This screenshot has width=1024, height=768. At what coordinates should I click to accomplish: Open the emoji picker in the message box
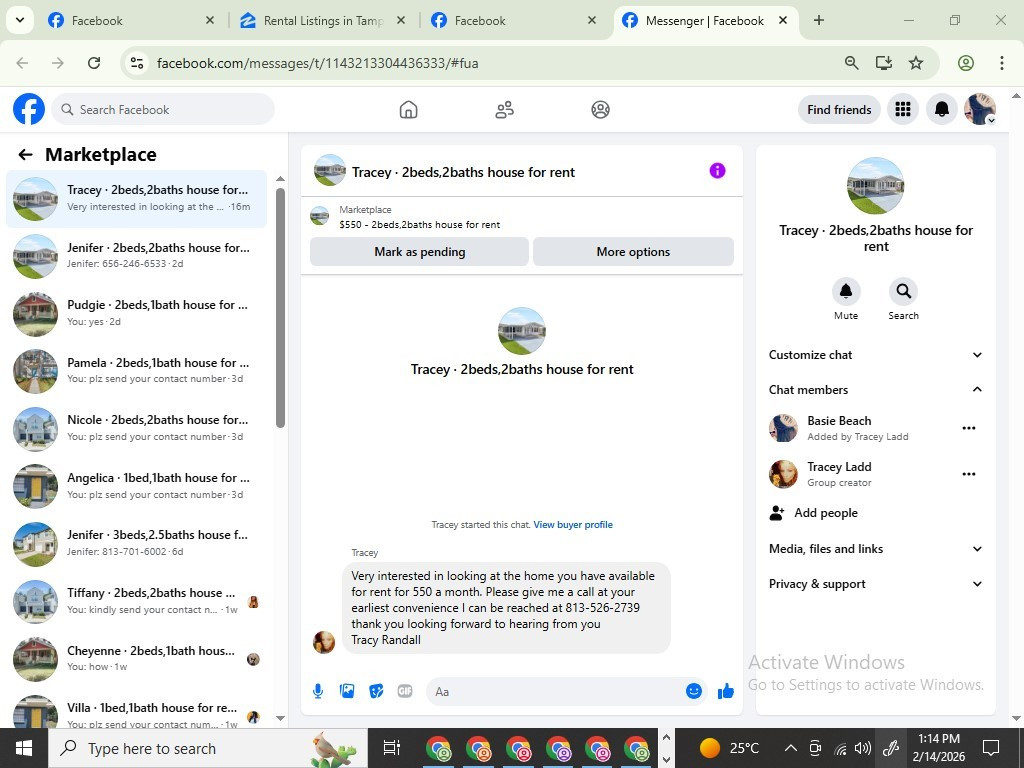(694, 691)
